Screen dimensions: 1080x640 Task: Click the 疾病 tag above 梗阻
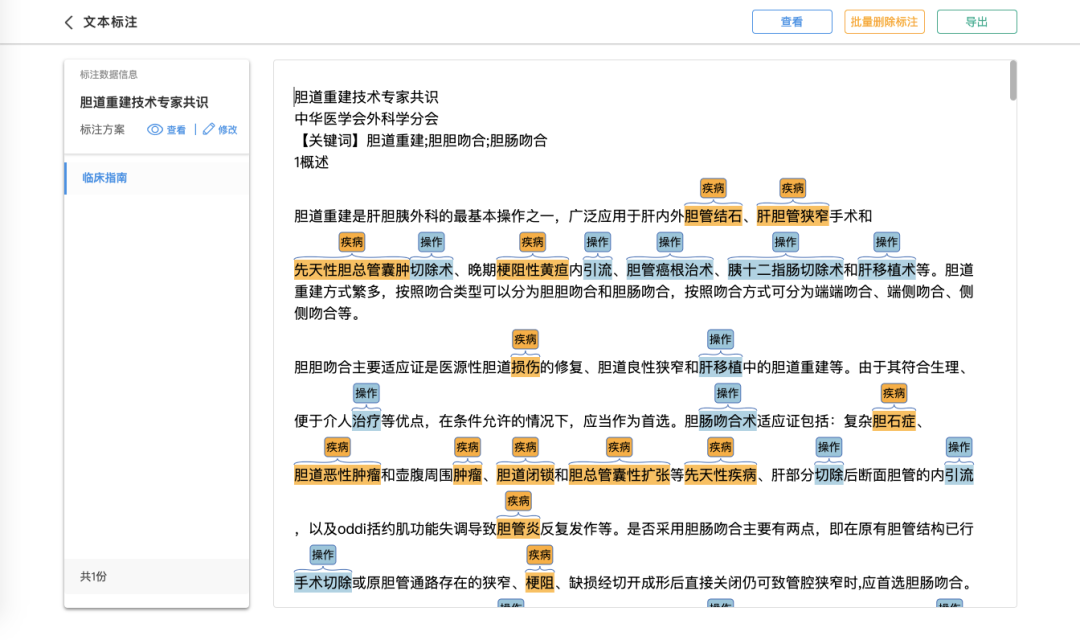point(539,555)
